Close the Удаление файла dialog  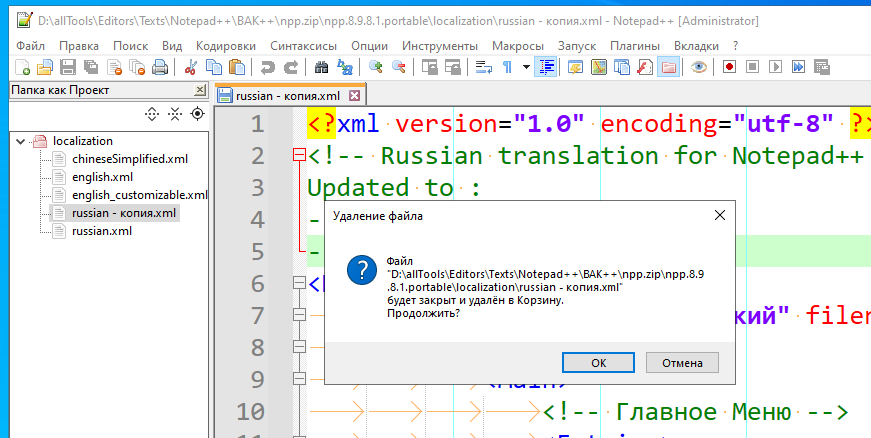click(x=719, y=215)
